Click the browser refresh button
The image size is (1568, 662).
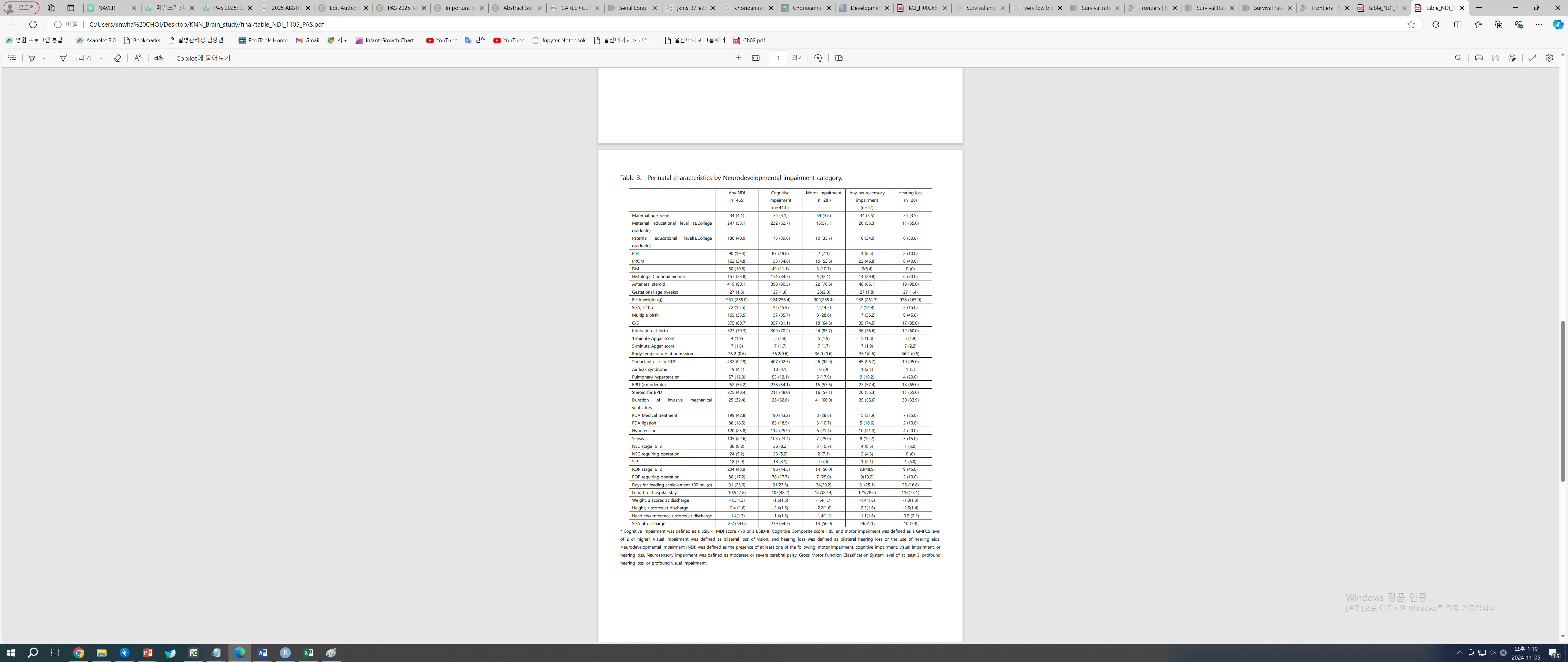[33, 24]
